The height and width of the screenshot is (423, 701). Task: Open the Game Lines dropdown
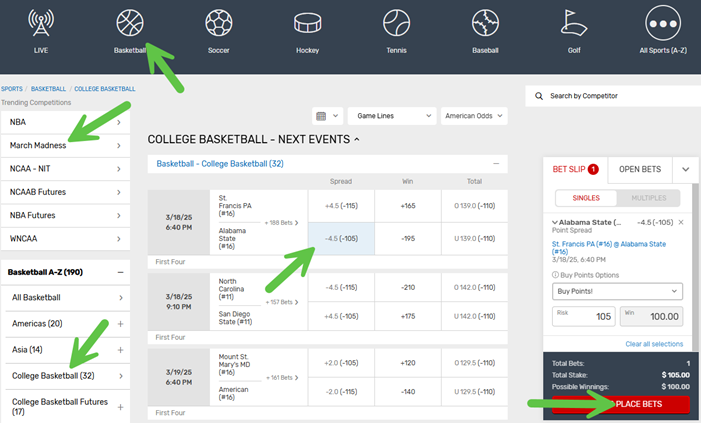[395, 116]
